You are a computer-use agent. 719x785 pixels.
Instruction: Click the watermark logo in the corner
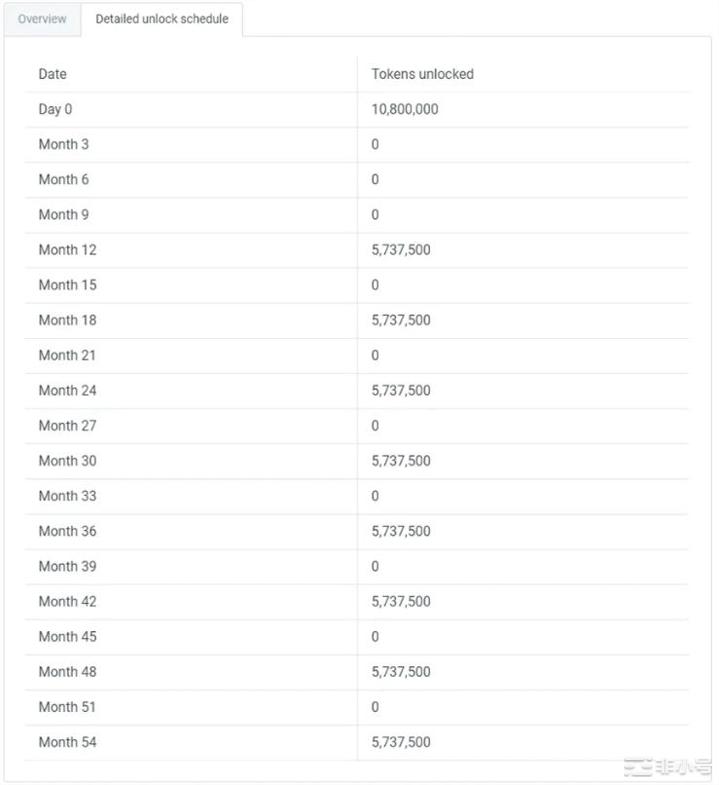point(664,767)
